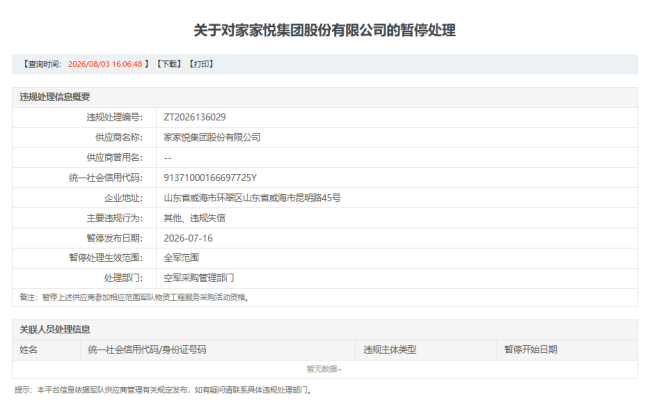Click the 关联人员处理信息 section header
This screenshot has height=410, width=650.
tap(55, 330)
